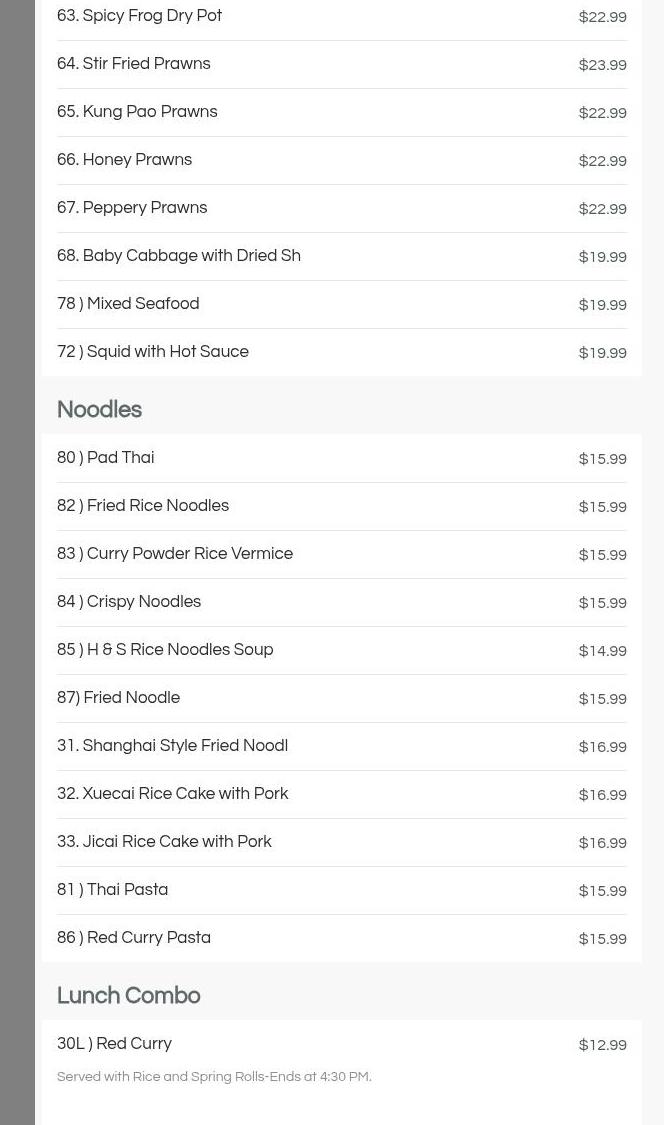
Task: Choose H & S Rice Noodles Soup
Action: click(x=342, y=651)
